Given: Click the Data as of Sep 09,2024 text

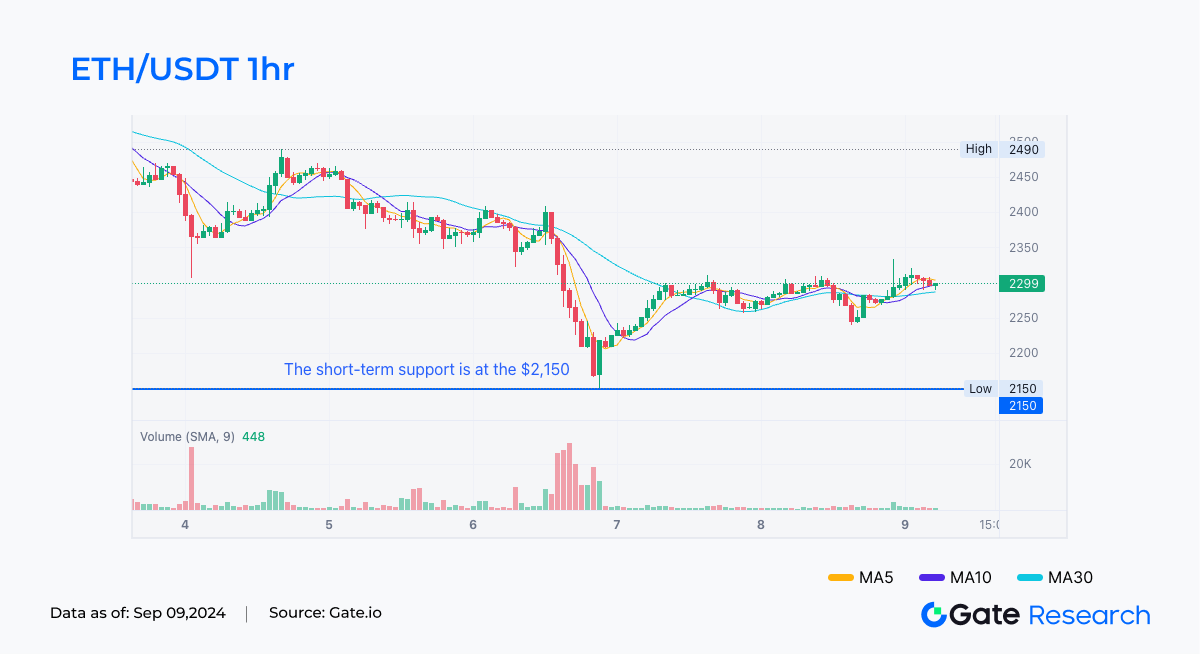Looking at the screenshot, I should coord(138,612).
